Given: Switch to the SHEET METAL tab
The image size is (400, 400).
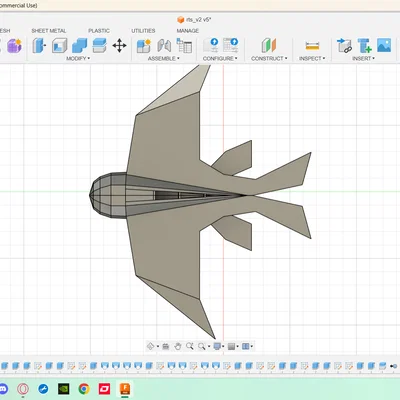Looking at the screenshot, I should 49,31.
